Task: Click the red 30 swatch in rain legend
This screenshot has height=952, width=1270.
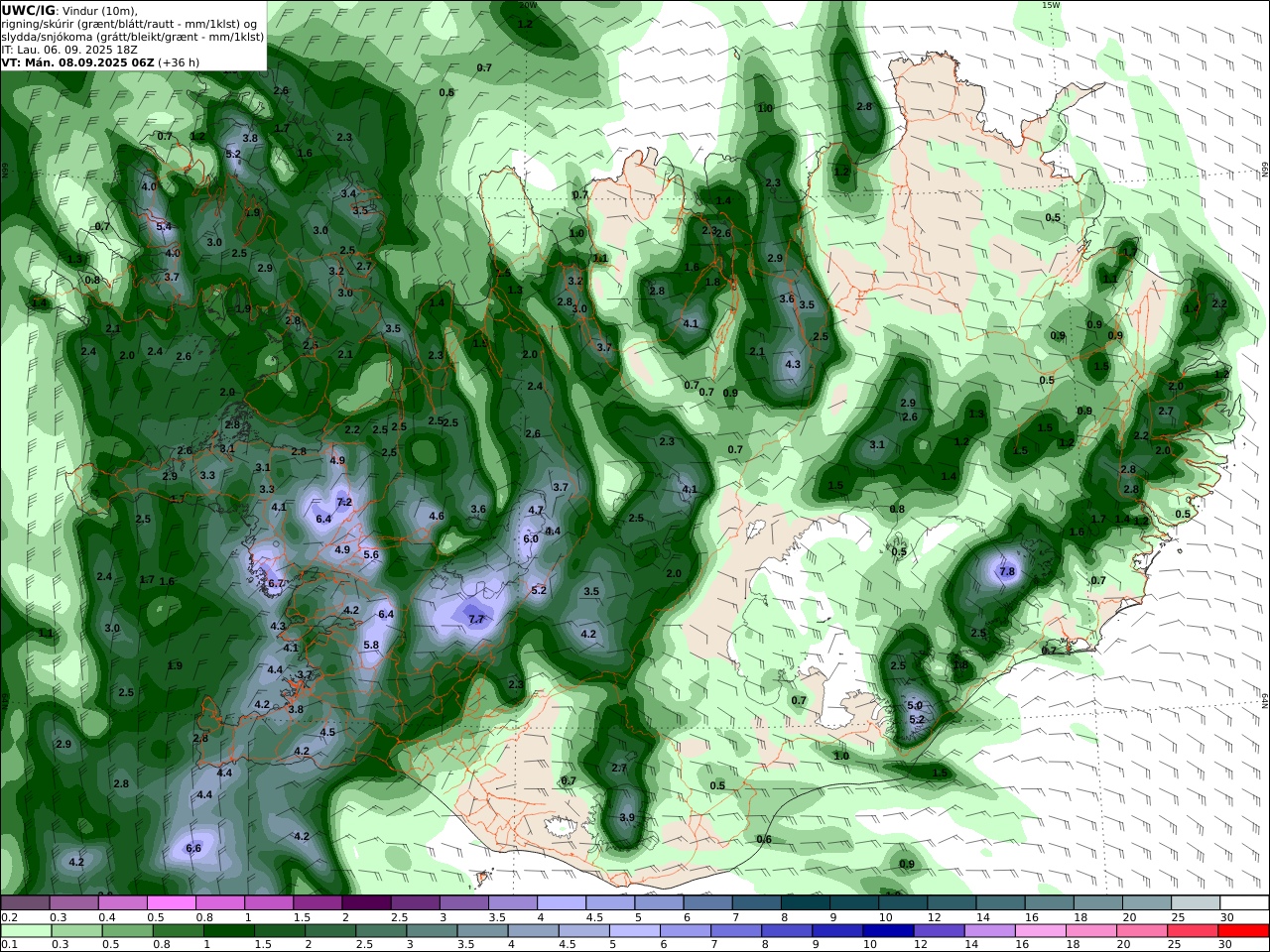Action: (1243, 931)
